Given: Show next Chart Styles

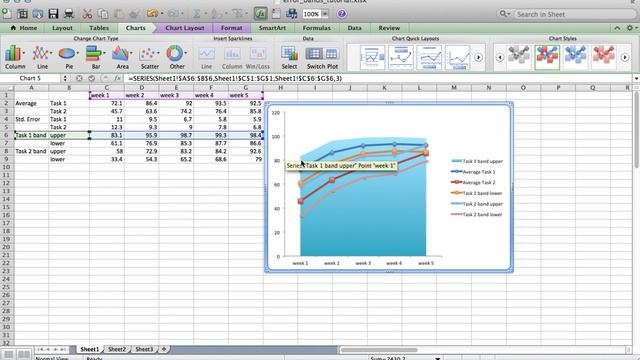Looking at the screenshot, I should (x=625, y=58).
